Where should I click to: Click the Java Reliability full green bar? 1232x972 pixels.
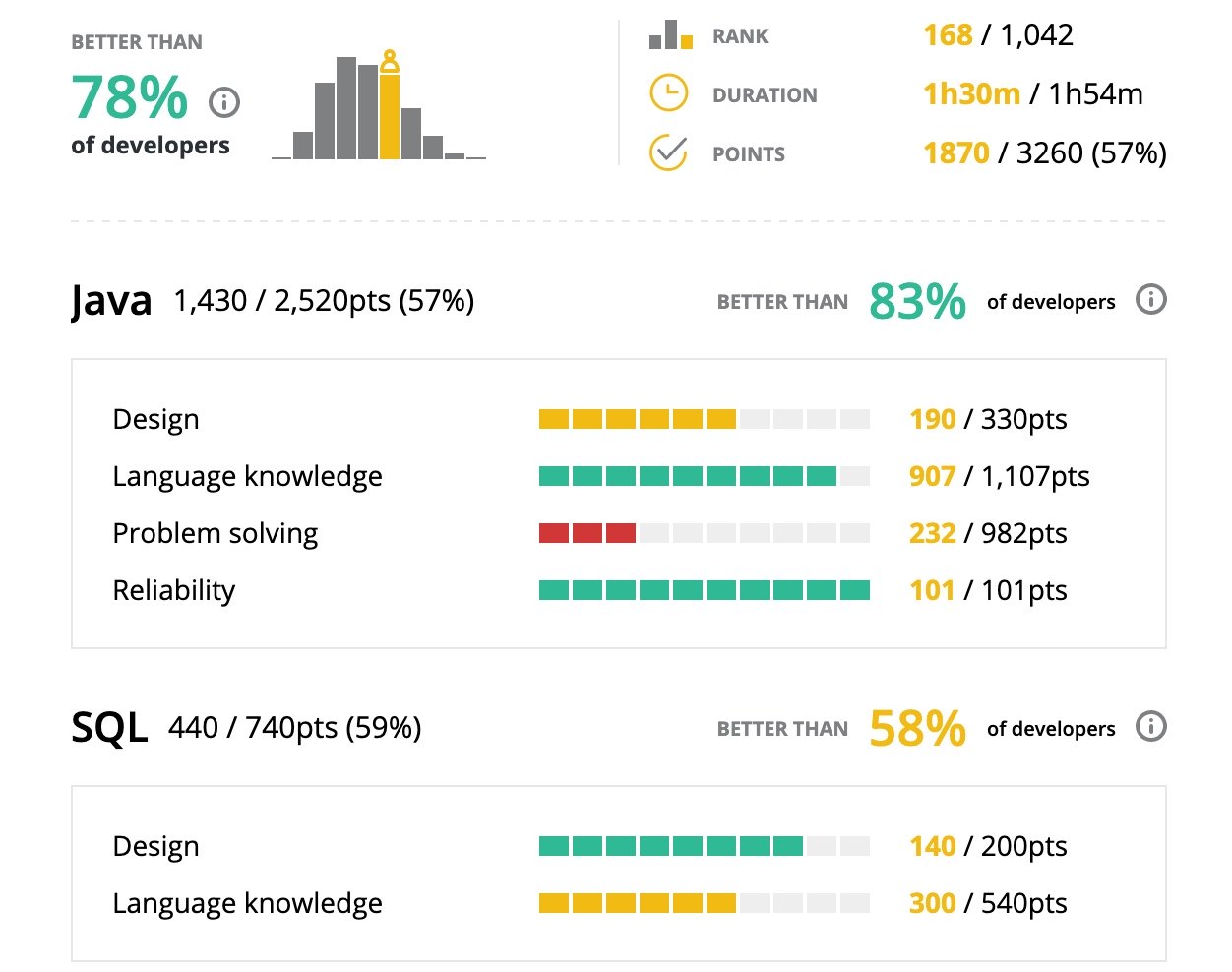click(x=704, y=590)
